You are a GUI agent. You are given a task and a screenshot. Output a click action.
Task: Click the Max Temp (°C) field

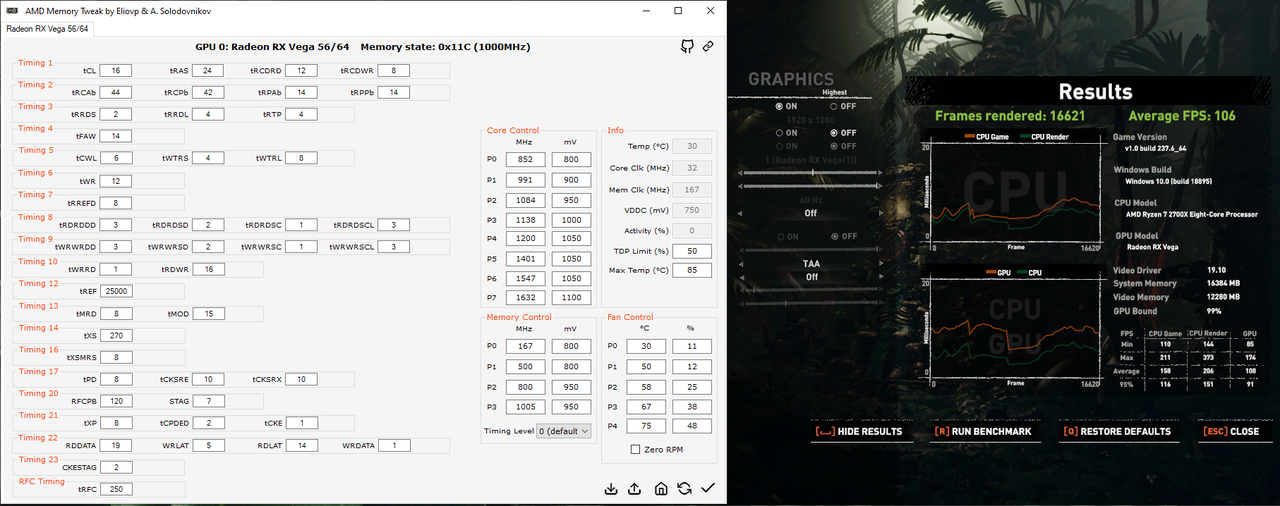tap(692, 270)
